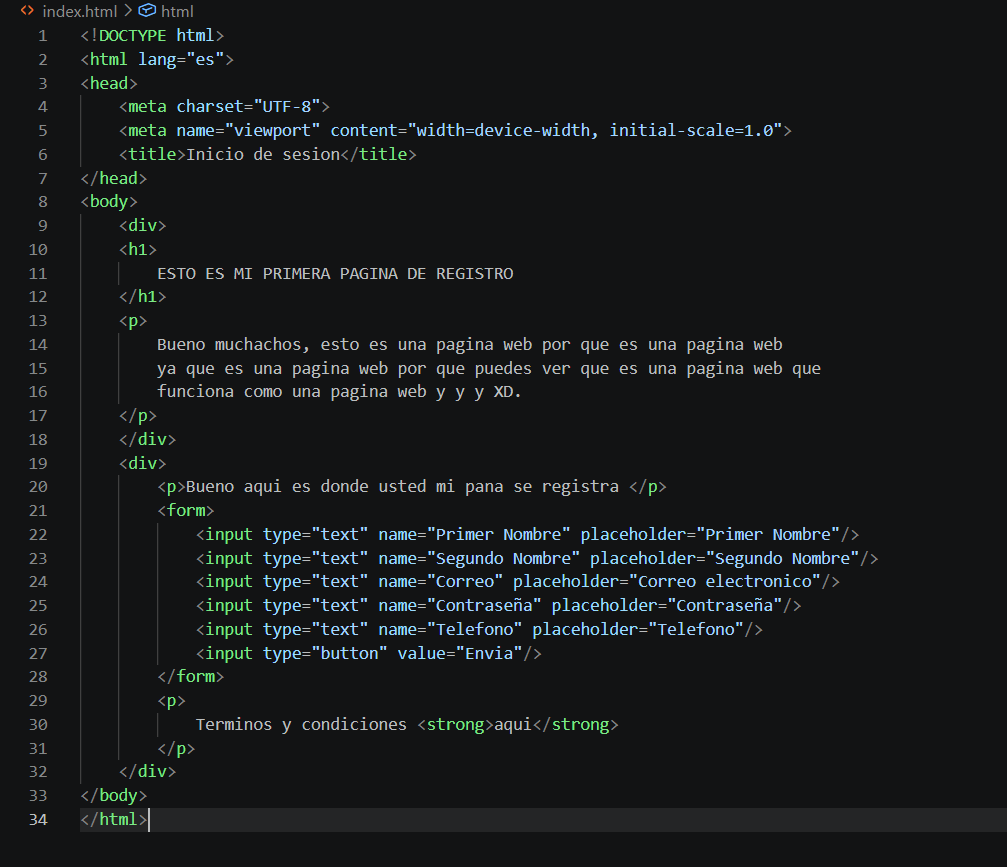Click the closing p tag on line 31
Viewport: 1007px width, 867px height.
[x=177, y=749]
